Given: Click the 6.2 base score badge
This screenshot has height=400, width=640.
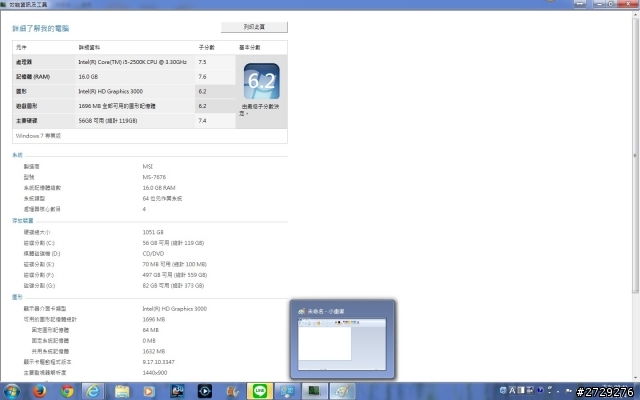Looking at the screenshot, I should point(262,81).
